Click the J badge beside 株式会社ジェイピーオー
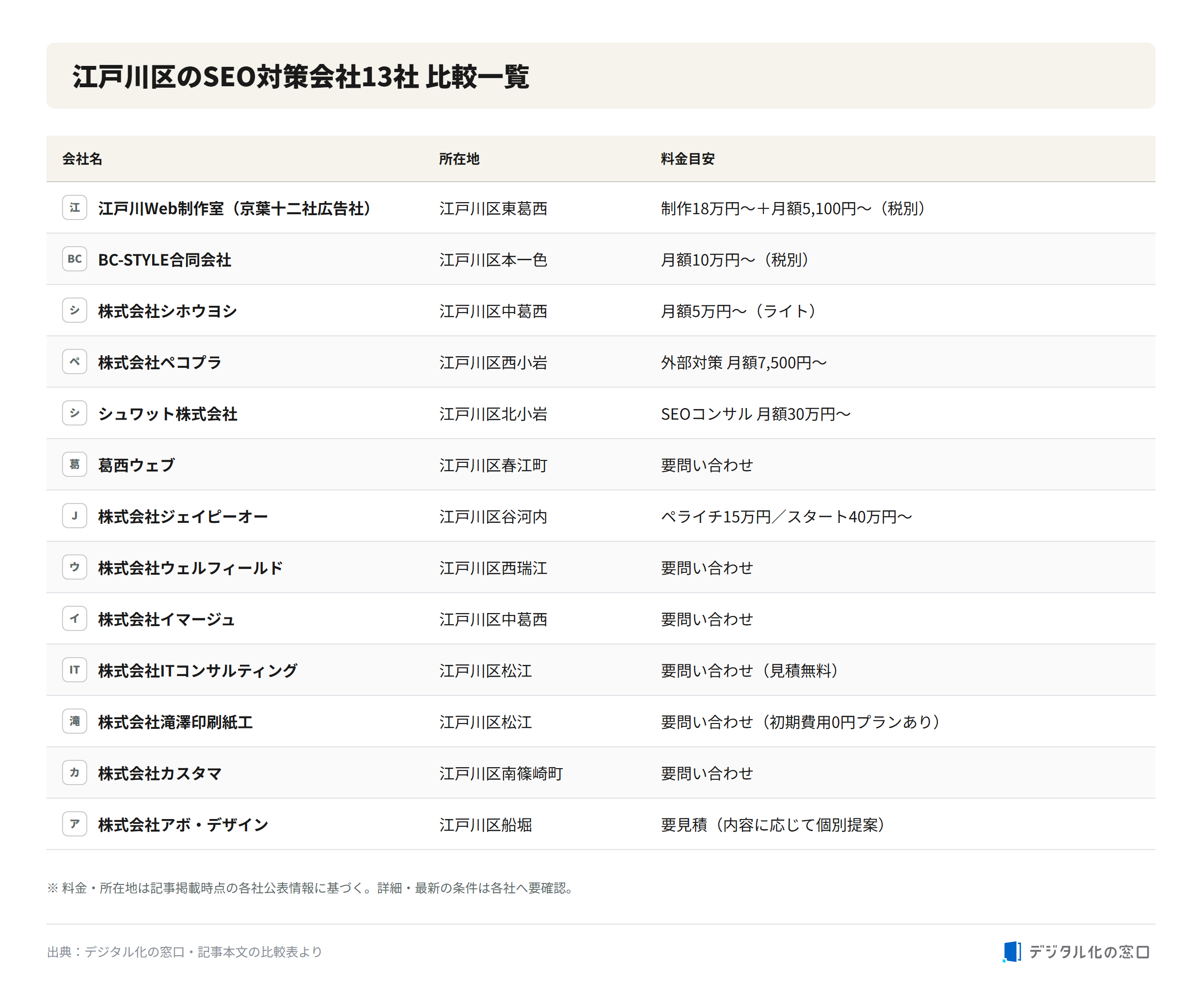 point(75,516)
